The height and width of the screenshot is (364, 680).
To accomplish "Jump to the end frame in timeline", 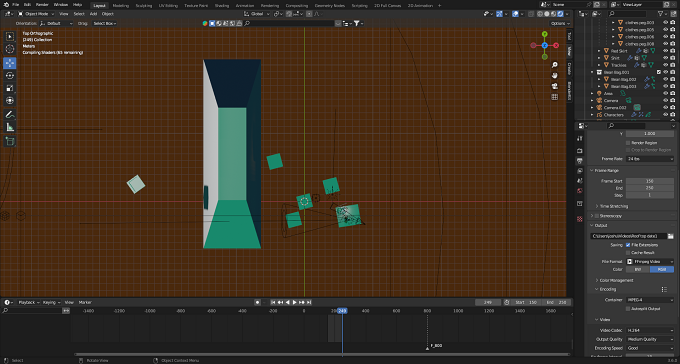I will point(309,302).
